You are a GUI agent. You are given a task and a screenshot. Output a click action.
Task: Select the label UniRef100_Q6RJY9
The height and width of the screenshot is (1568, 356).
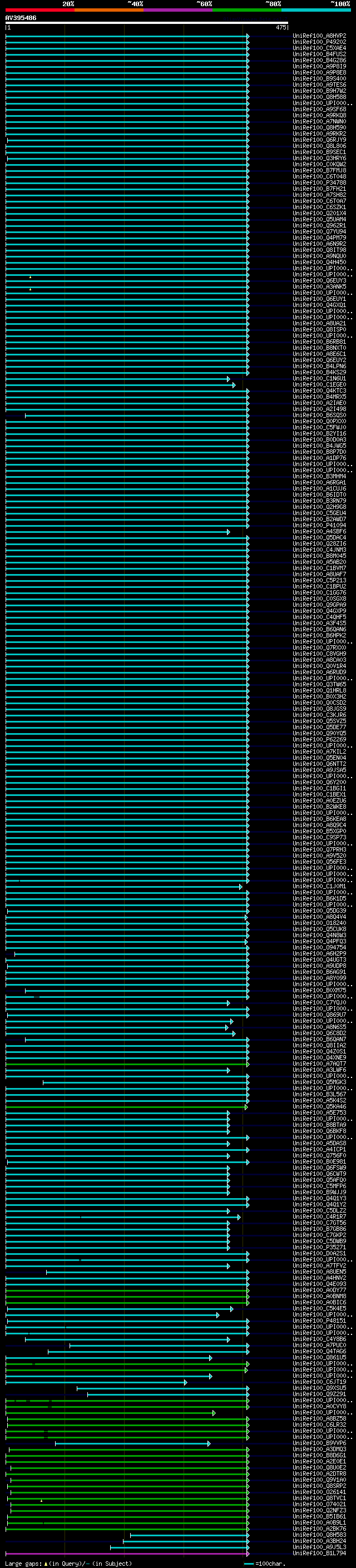(319, 140)
